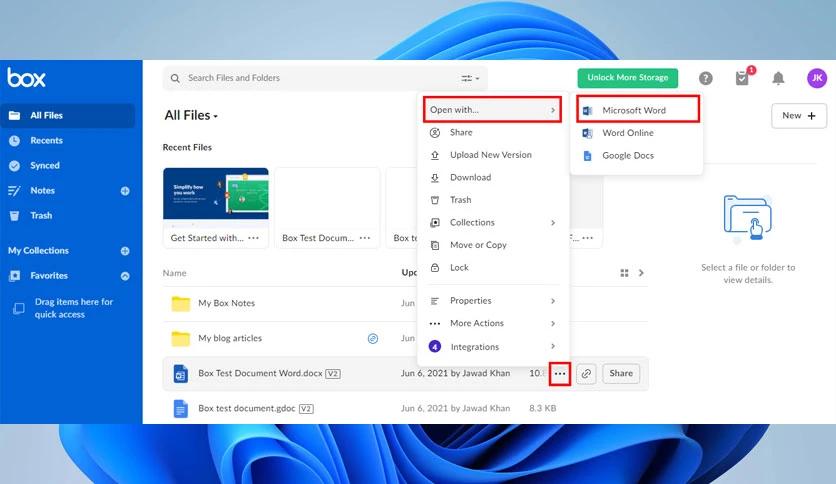The width and height of the screenshot is (836, 484).
Task: Click the plus icon next to Notes
Action: [x=125, y=191]
